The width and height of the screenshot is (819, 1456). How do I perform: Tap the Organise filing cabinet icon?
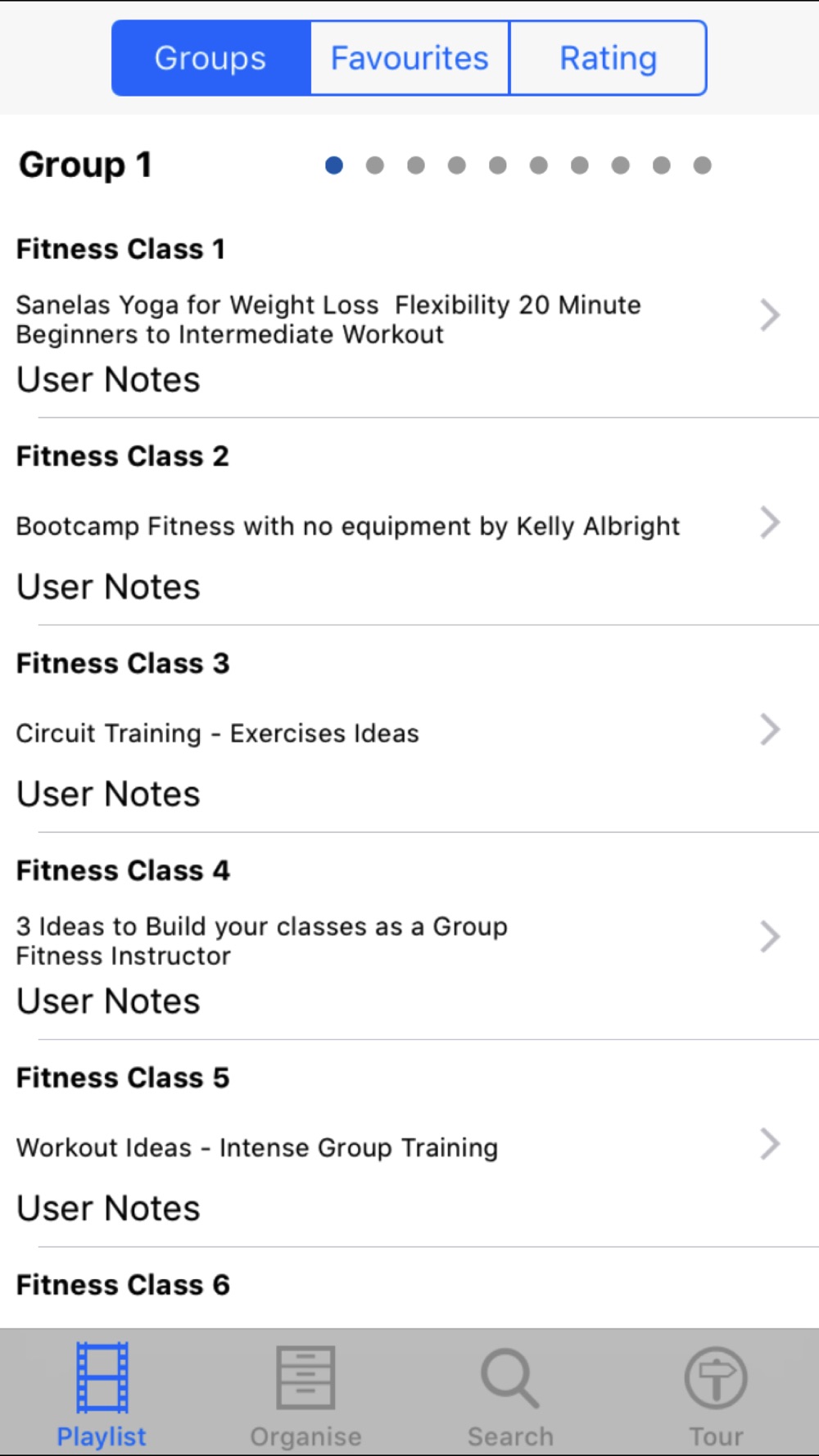click(305, 1378)
